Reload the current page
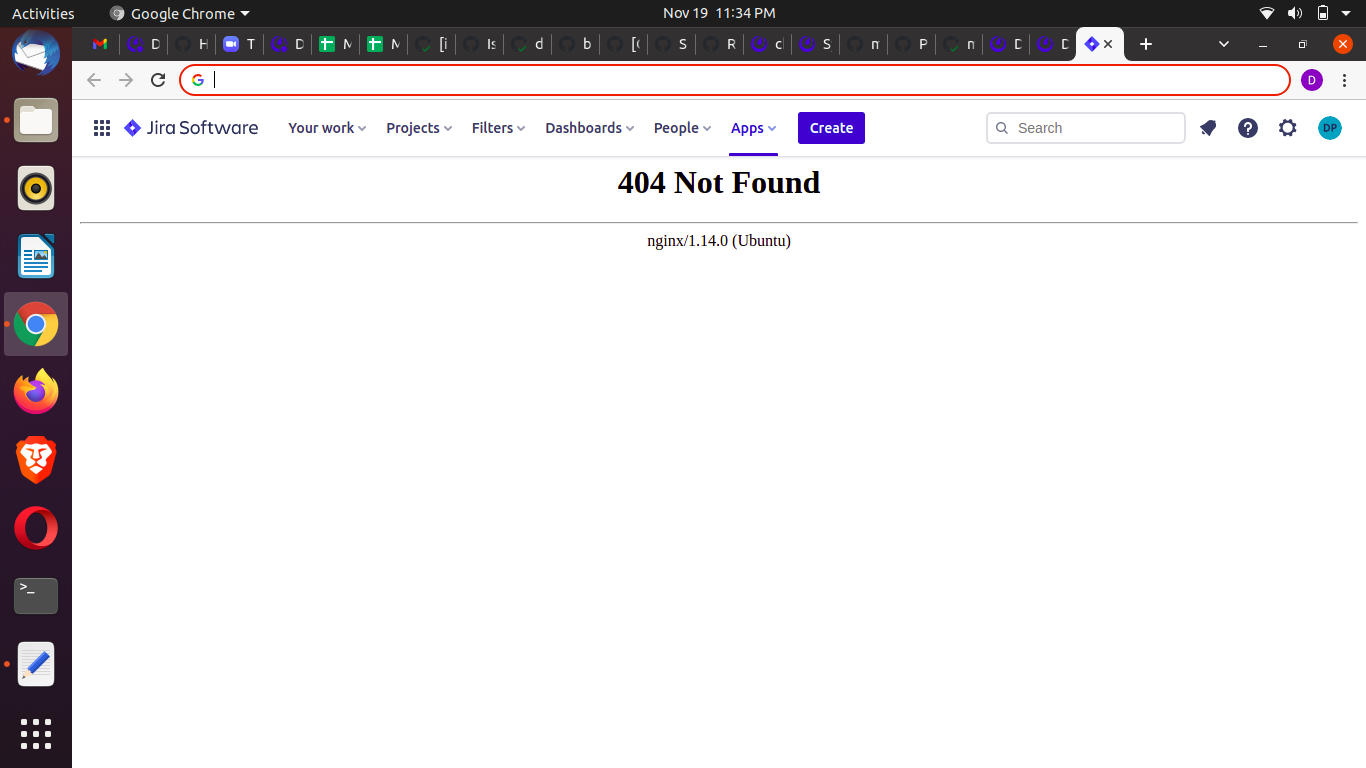Viewport: 1366px width, 768px height. point(158,80)
